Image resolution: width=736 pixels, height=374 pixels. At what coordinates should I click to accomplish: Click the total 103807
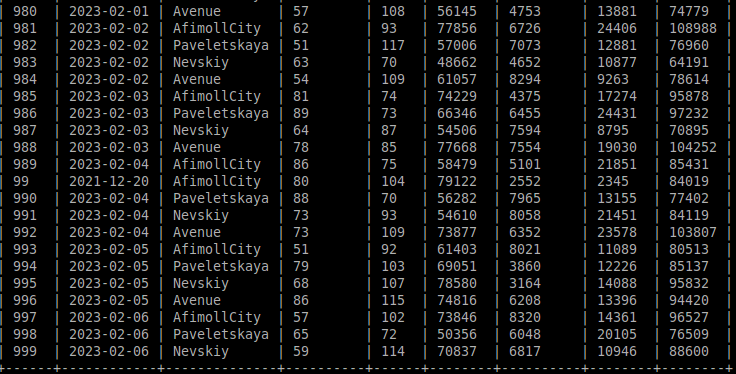coord(693,232)
